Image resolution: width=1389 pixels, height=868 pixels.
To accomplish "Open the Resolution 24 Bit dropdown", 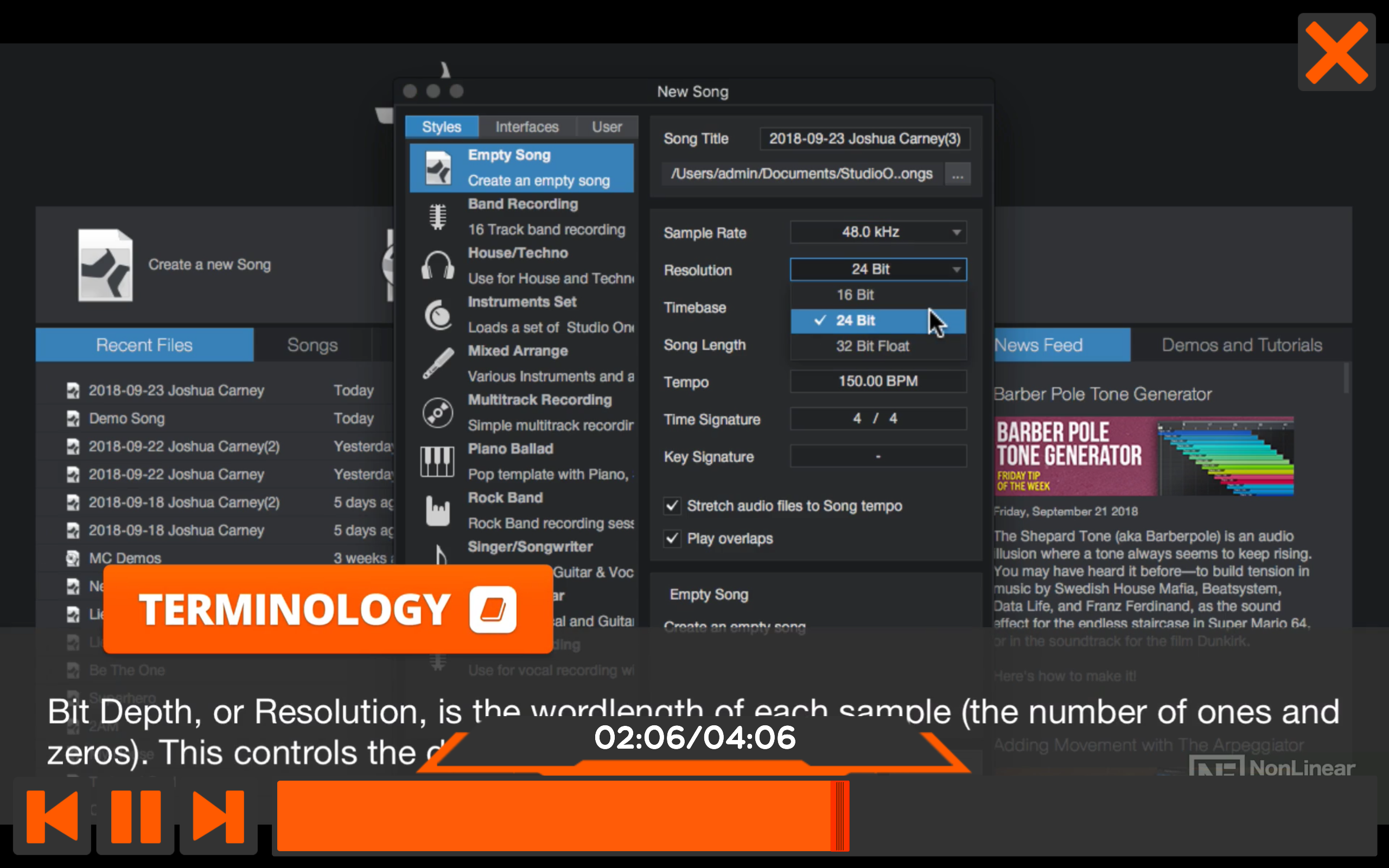I will click(x=878, y=269).
